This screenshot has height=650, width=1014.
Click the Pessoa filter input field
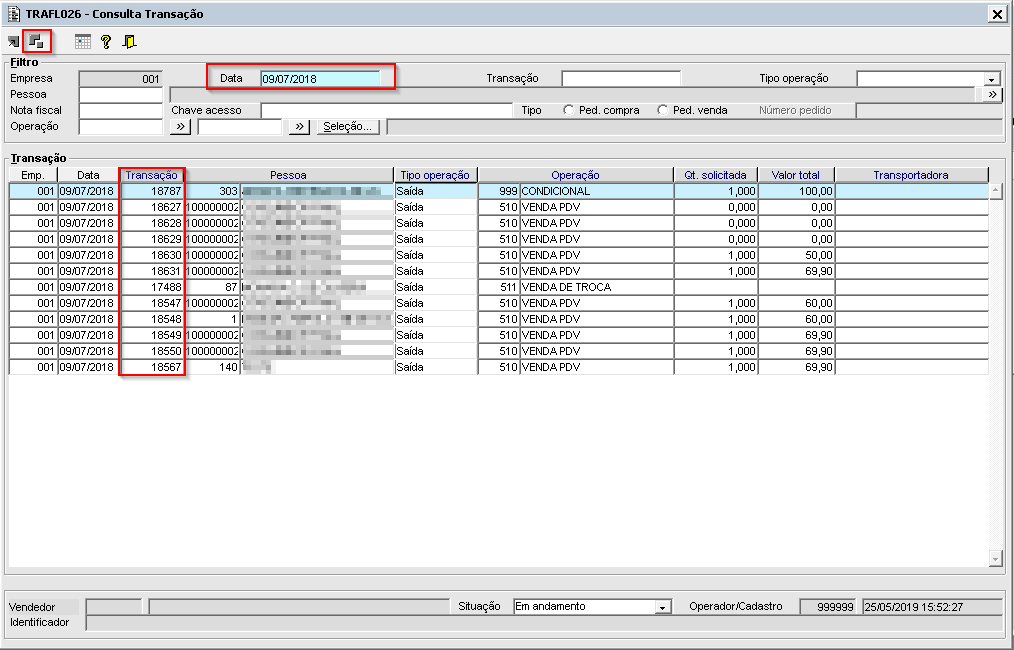pos(120,94)
